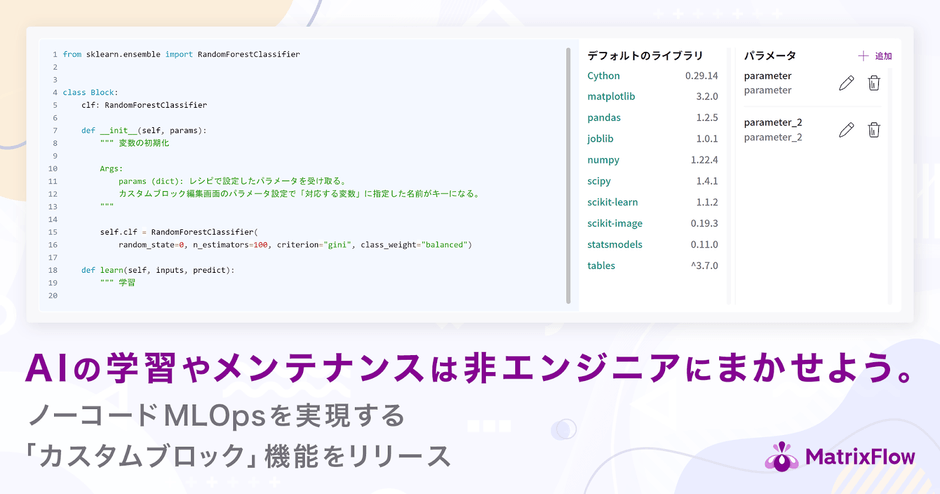Click scikit-learn in the library list
The width and height of the screenshot is (940, 494).
[x=613, y=202]
